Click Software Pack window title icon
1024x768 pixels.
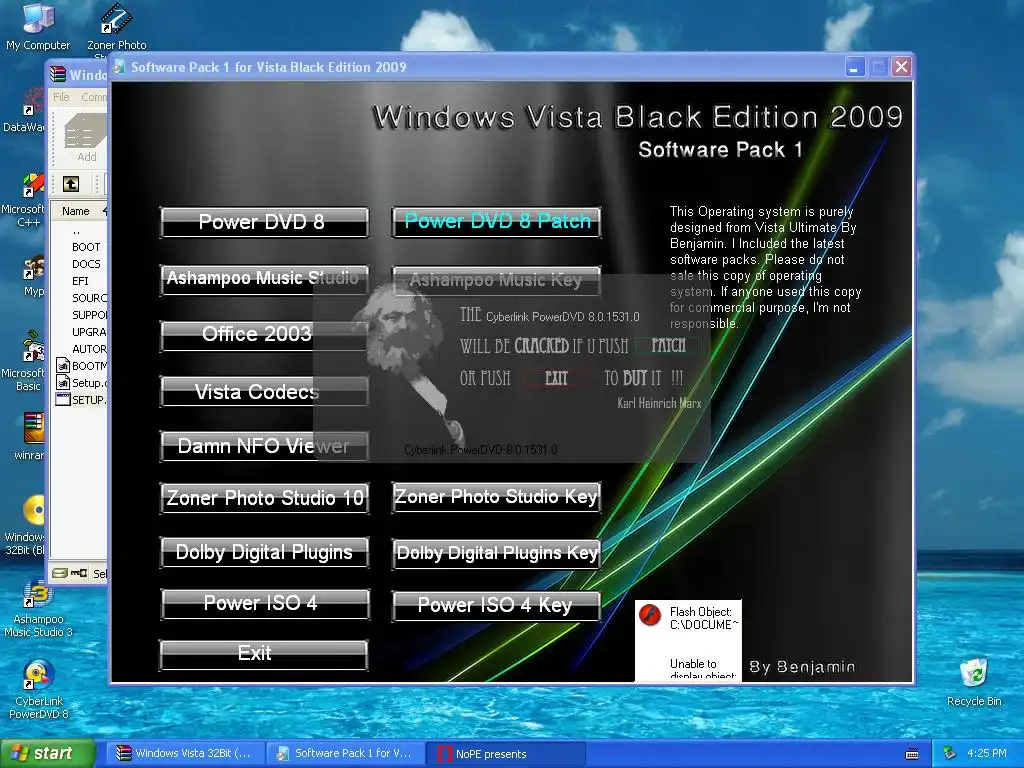coord(119,67)
